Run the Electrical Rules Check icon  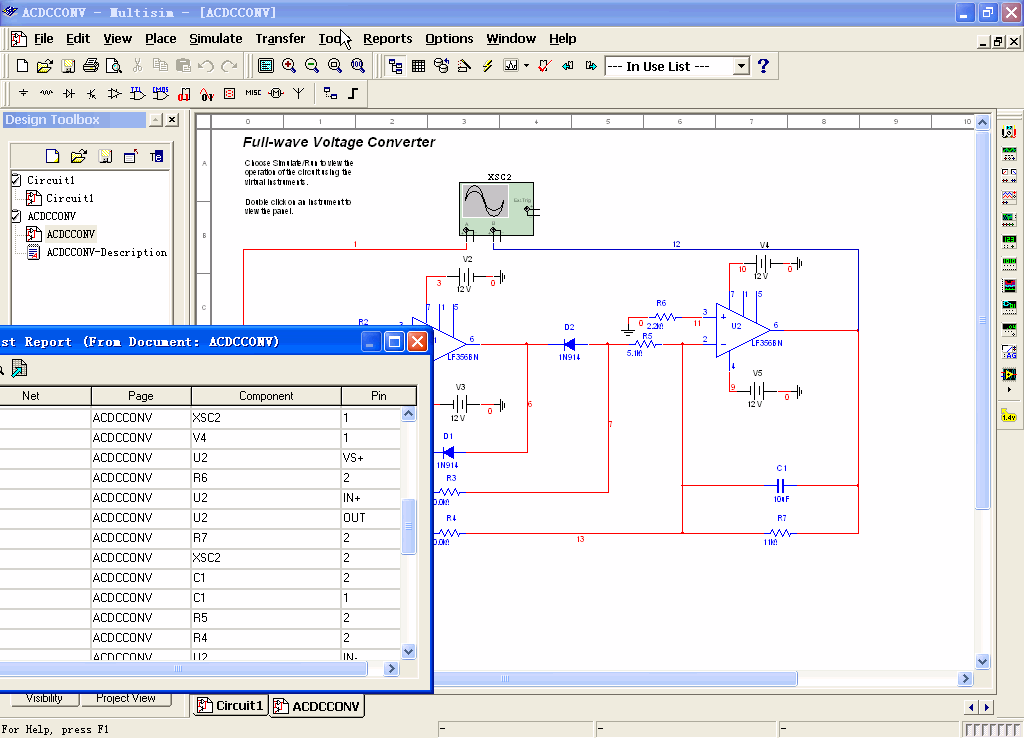(x=544, y=66)
